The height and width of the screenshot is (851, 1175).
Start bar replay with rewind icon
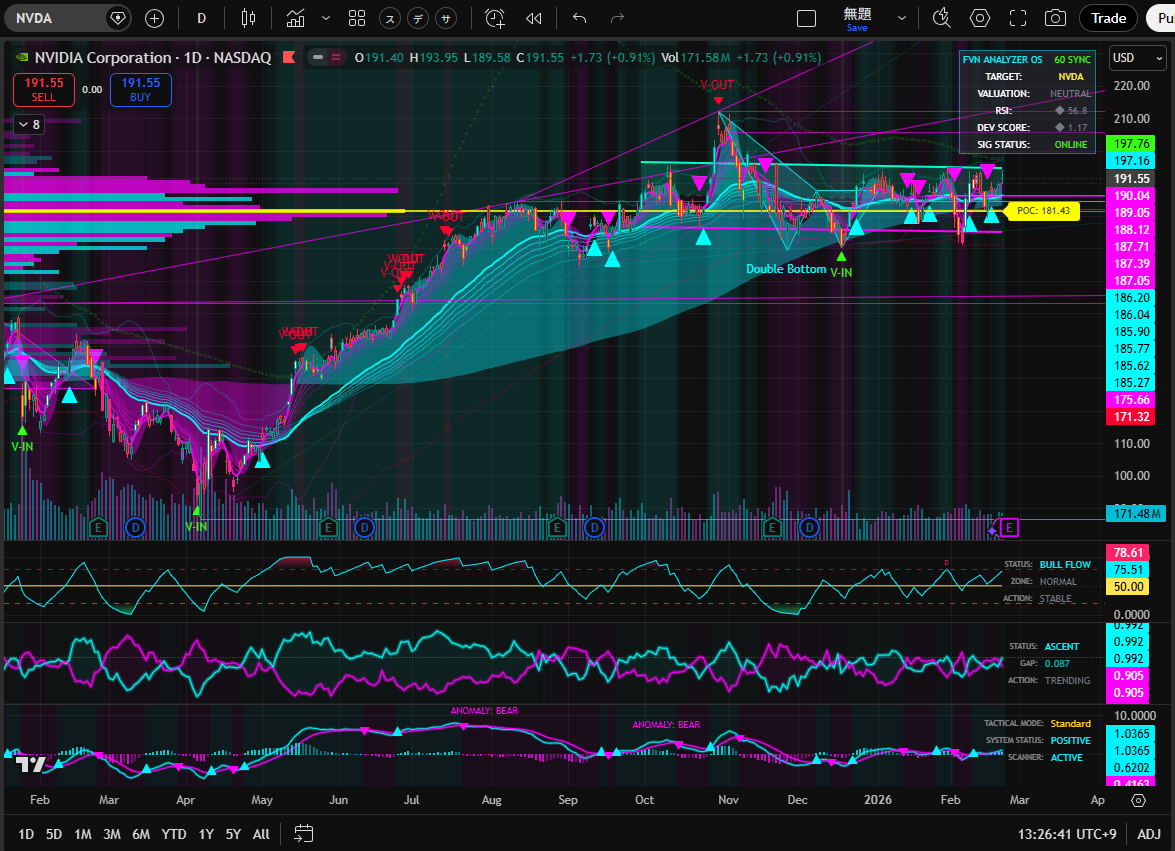(x=534, y=19)
